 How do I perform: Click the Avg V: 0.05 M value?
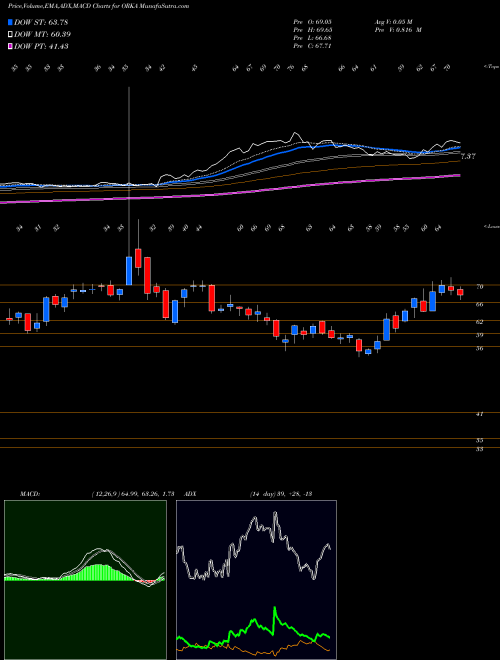tap(394, 21)
